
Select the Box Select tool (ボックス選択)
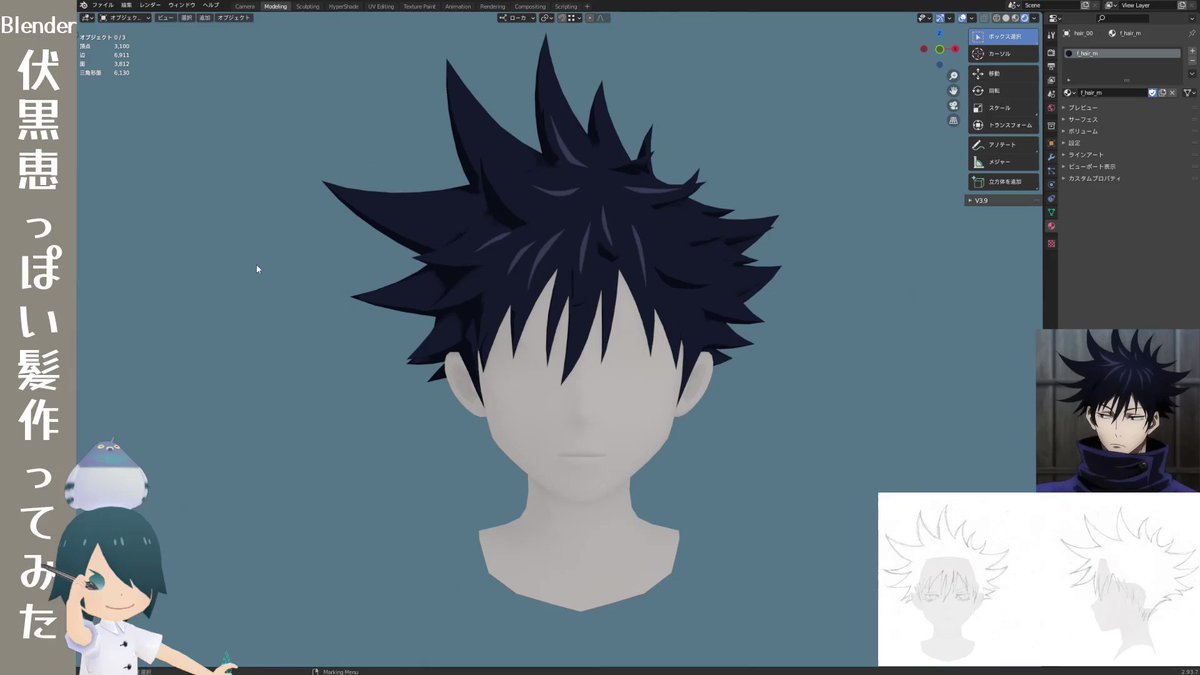[x=1003, y=36]
